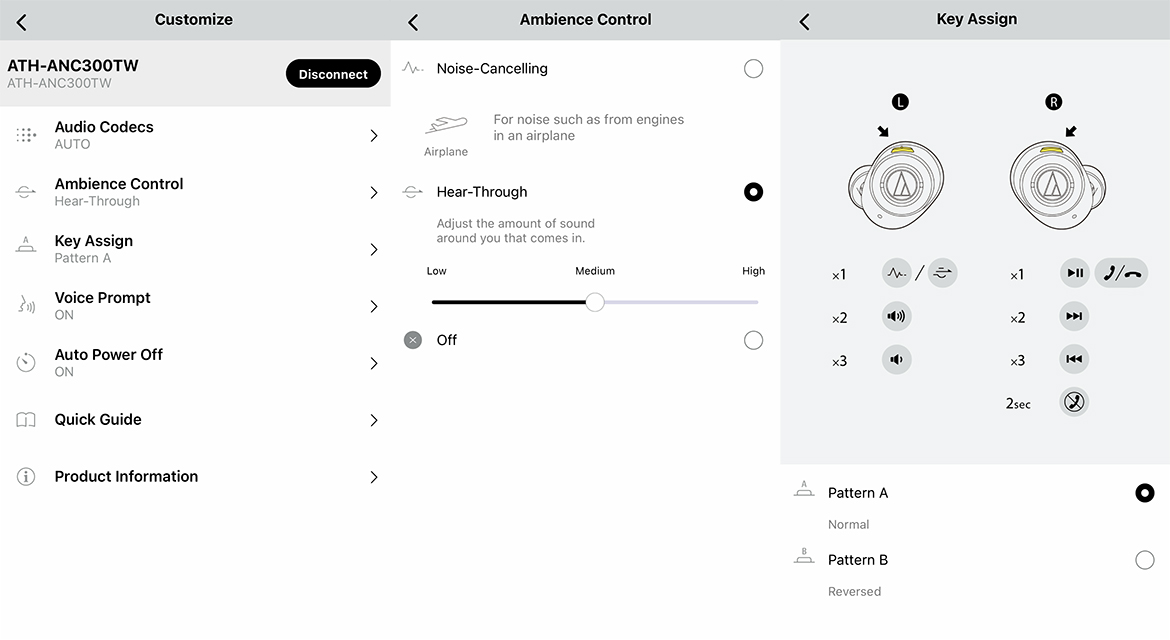Viewport: 1170px width, 640px height.
Task: Select the Noise-Cancelling radio option
Action: click(753, 69)
